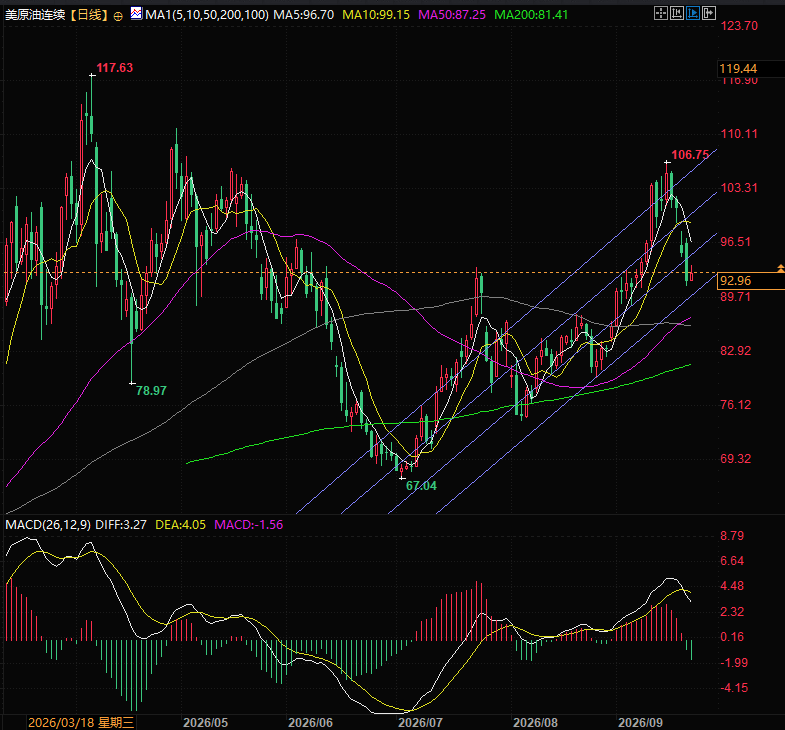
Task: Open the MA indicator chart icon
Action: click(136, 14)
